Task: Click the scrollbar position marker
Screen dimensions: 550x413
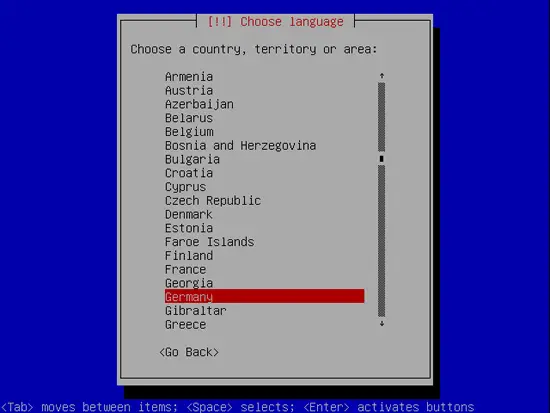Action: [x=382, y=159]
